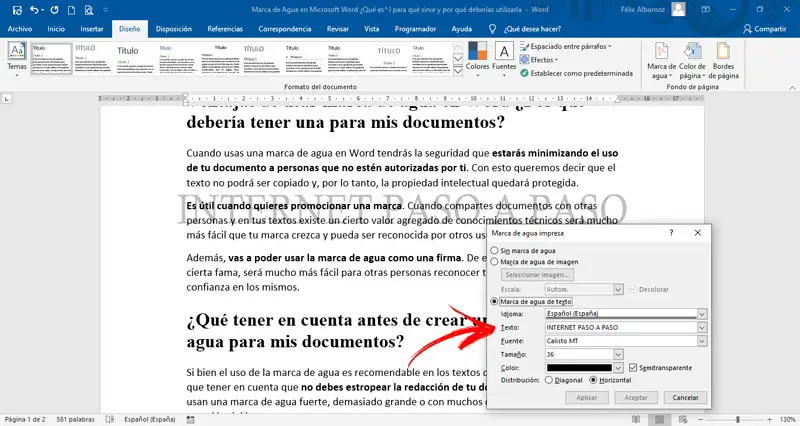800x426 pixels.
Task: Choose Horizontal distribution radio button
Action: point(593,380)
